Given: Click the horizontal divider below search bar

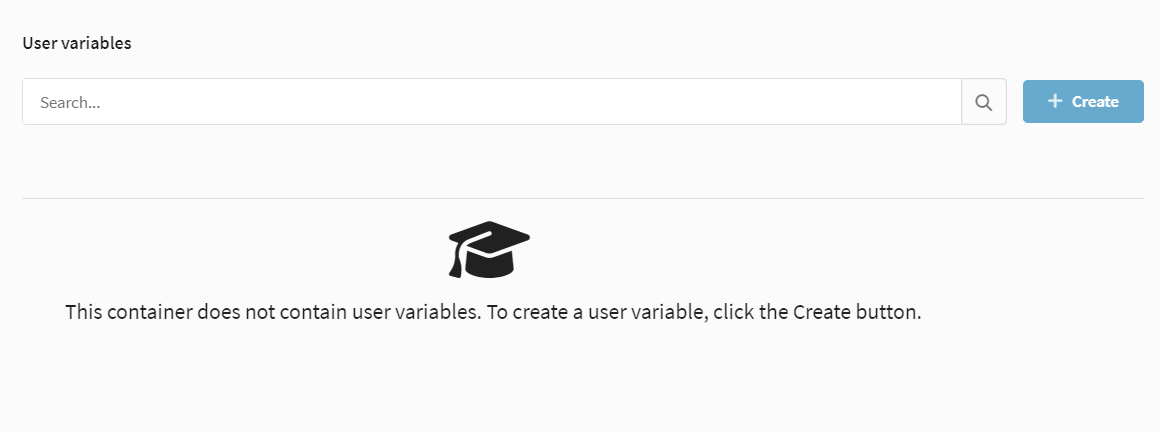Looking at the screenshot, I should pos(583,198).
